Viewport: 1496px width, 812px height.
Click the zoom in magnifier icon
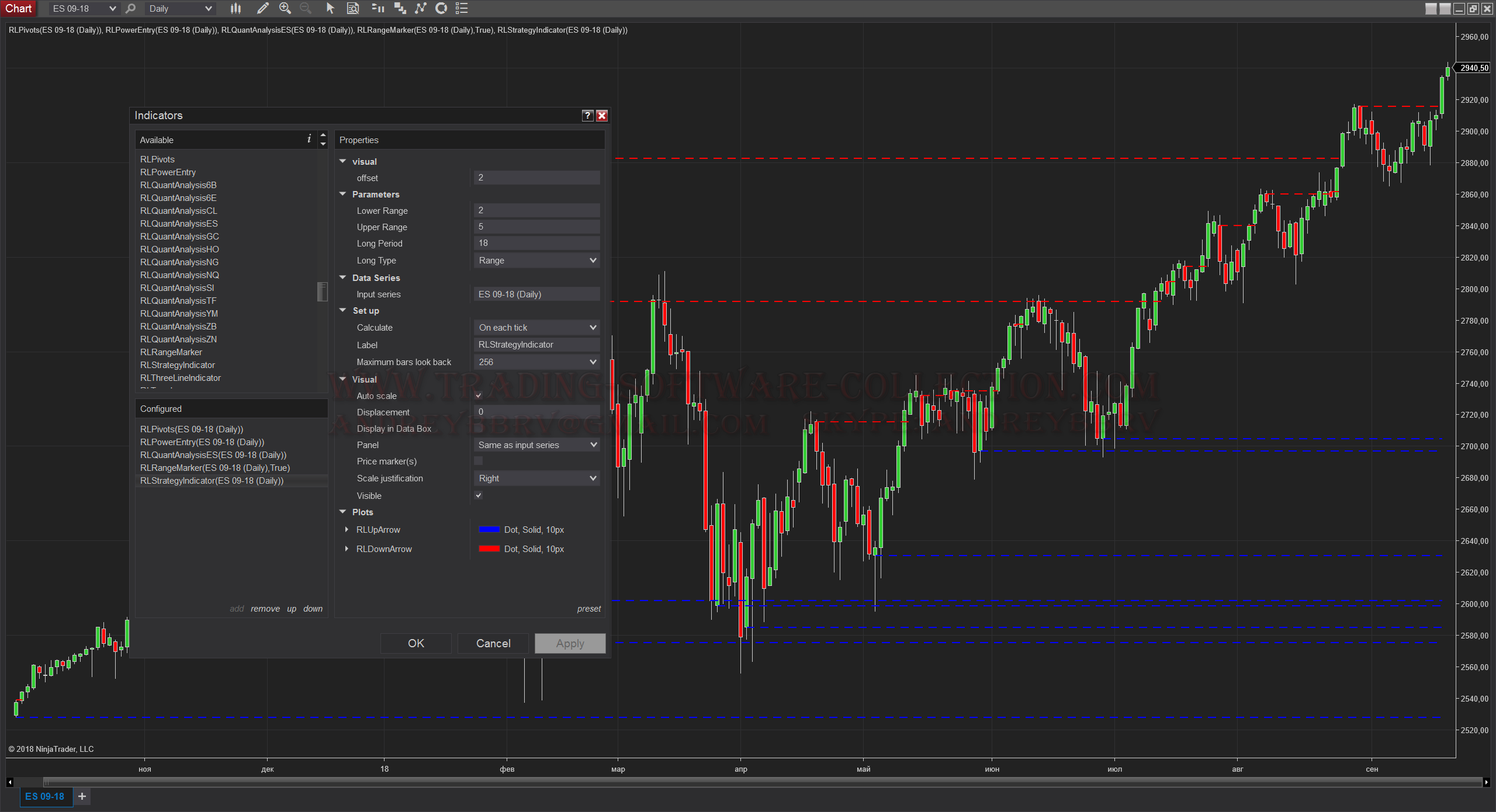tap(285, 8)
